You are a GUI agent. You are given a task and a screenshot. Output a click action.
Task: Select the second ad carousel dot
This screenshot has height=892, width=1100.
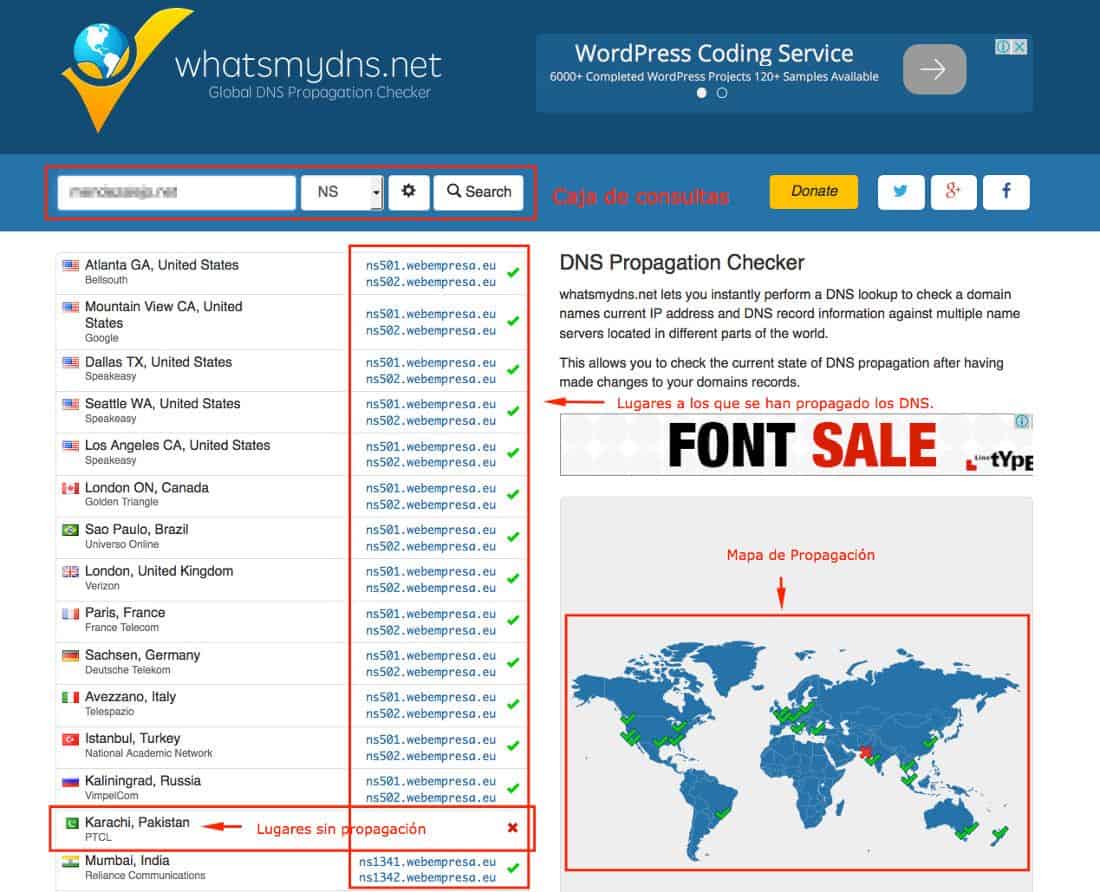click(x=722, y=93)
